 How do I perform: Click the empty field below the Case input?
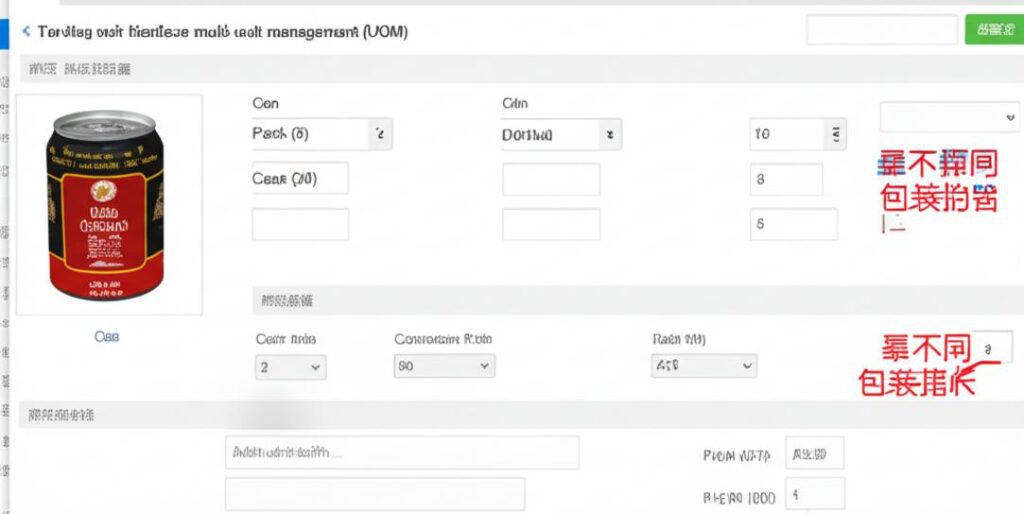click(300, 224)
